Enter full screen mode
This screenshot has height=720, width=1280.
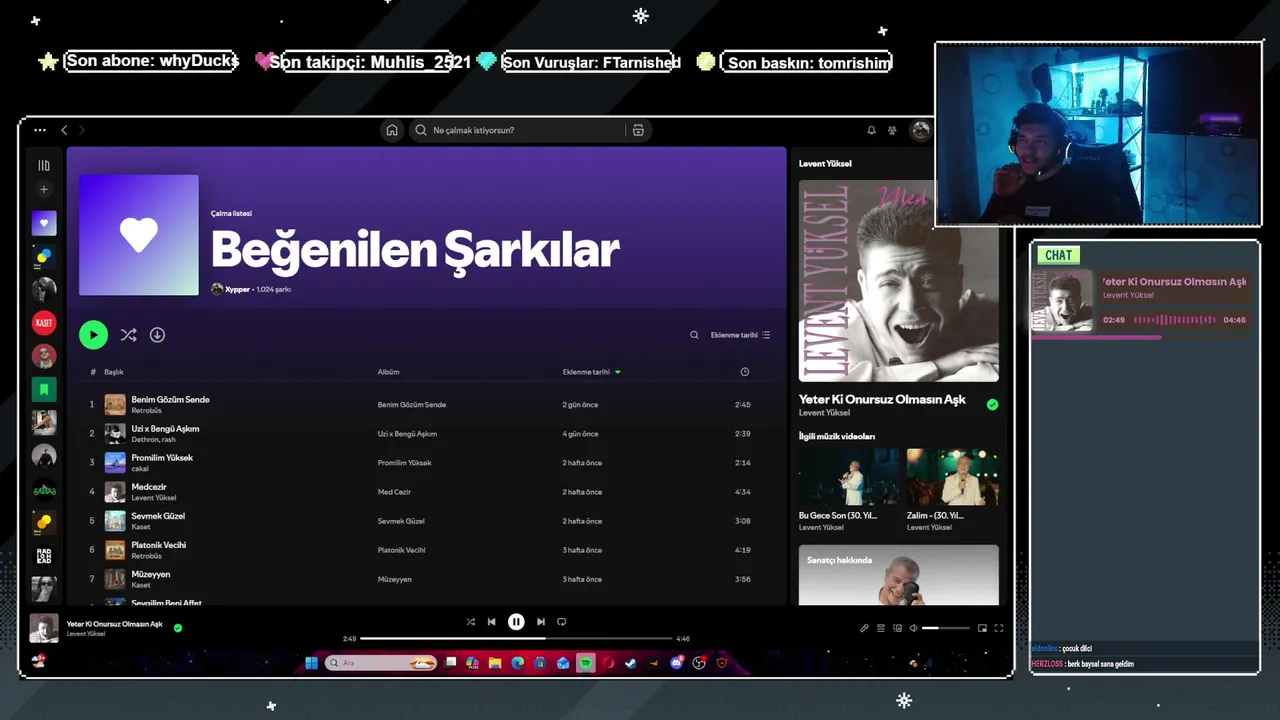point(998,628)
